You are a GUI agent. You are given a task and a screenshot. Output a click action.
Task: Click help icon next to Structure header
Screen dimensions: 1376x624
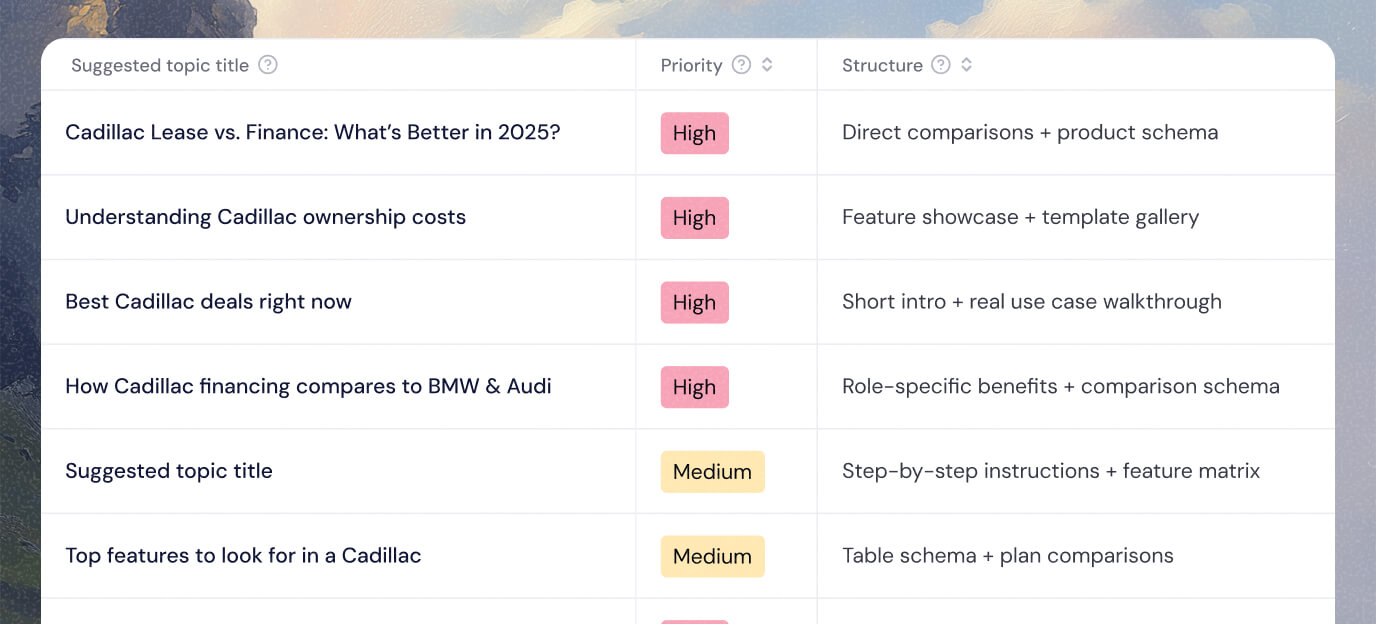click(x=941, y=65)
